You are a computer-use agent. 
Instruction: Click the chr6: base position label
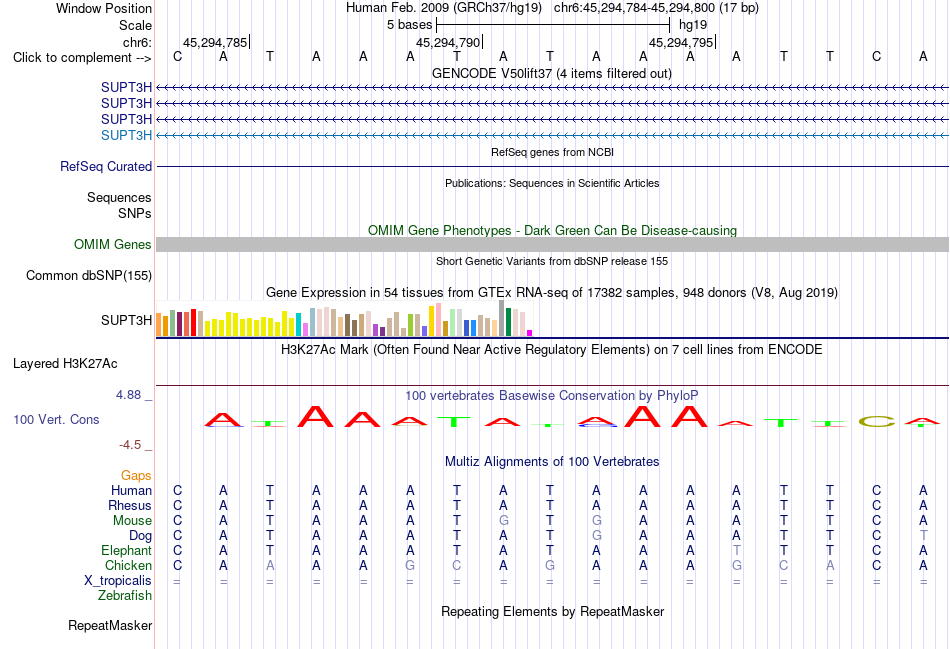point(137,42)
